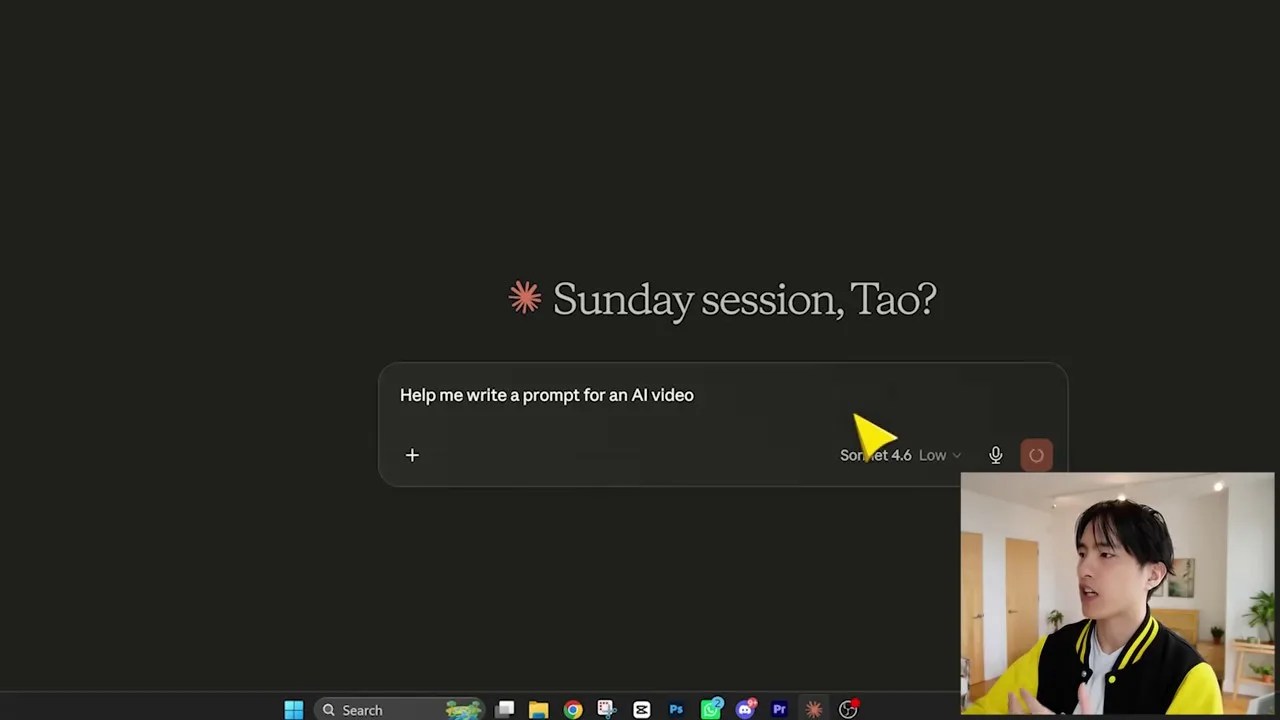The image size is (1280, 720).
Task: Open Premiere Pro from the taskbar
Action: click(779, 710)
